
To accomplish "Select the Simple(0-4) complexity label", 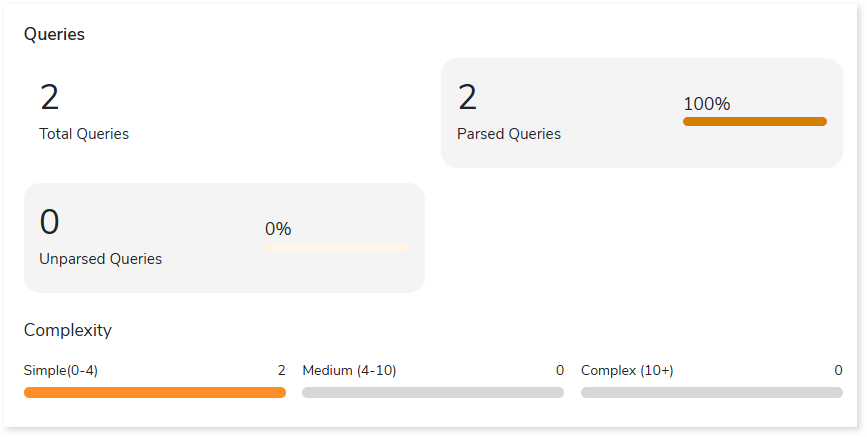I will [x=61, y=370].
